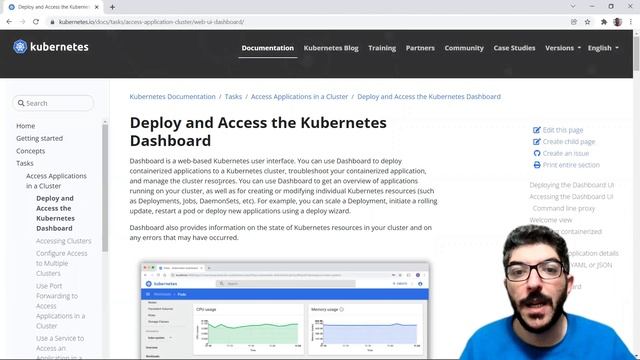The image size is (640, 360).
Task: Jump to Welcome view section
Action: tap(551, 220)
